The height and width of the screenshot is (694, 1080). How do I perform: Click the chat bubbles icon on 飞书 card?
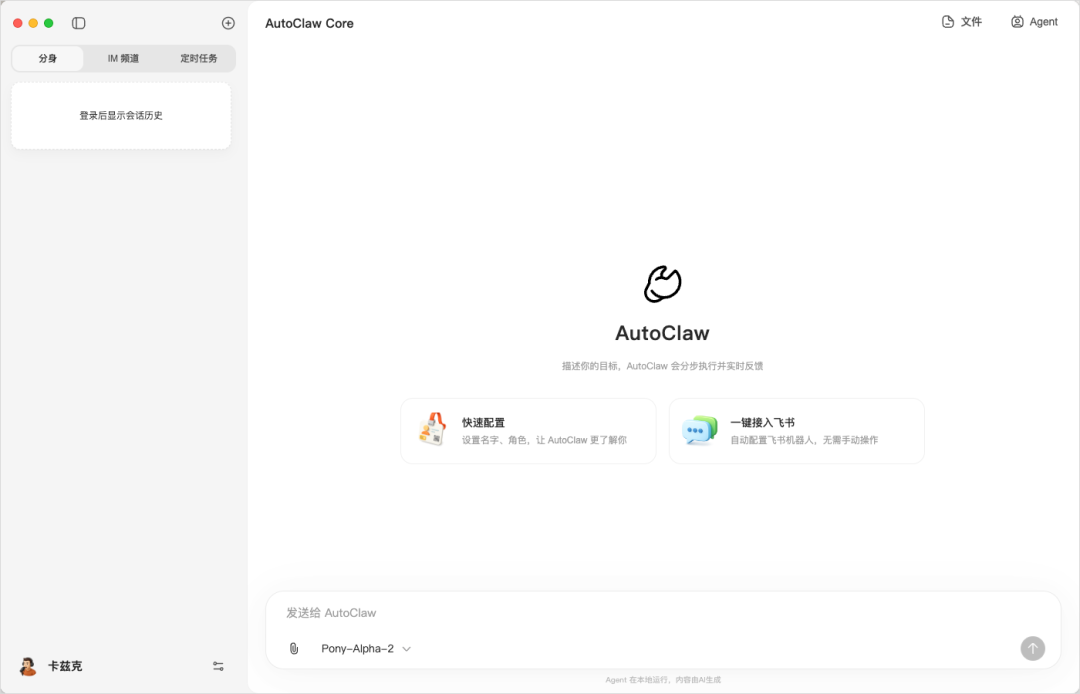[x=699, y=430]
